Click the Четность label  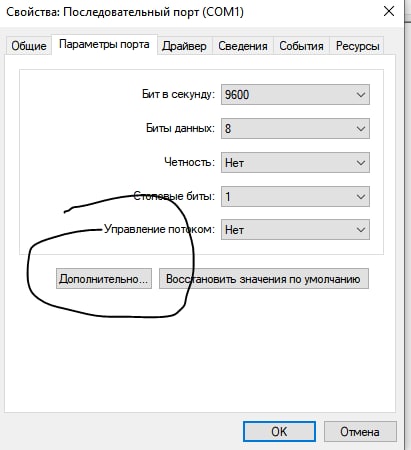pos(189,162)
